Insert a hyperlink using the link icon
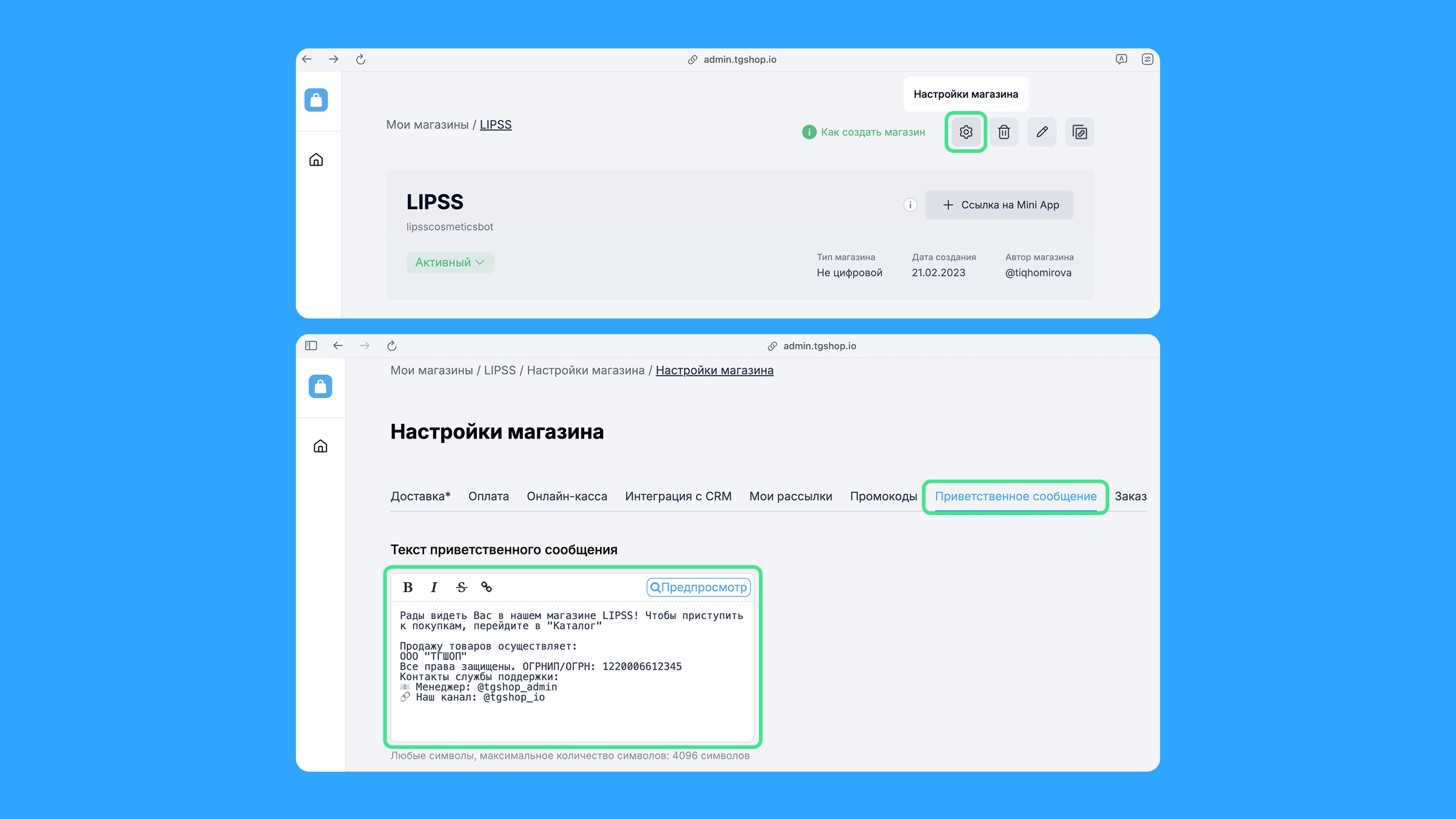 [487, 587]
